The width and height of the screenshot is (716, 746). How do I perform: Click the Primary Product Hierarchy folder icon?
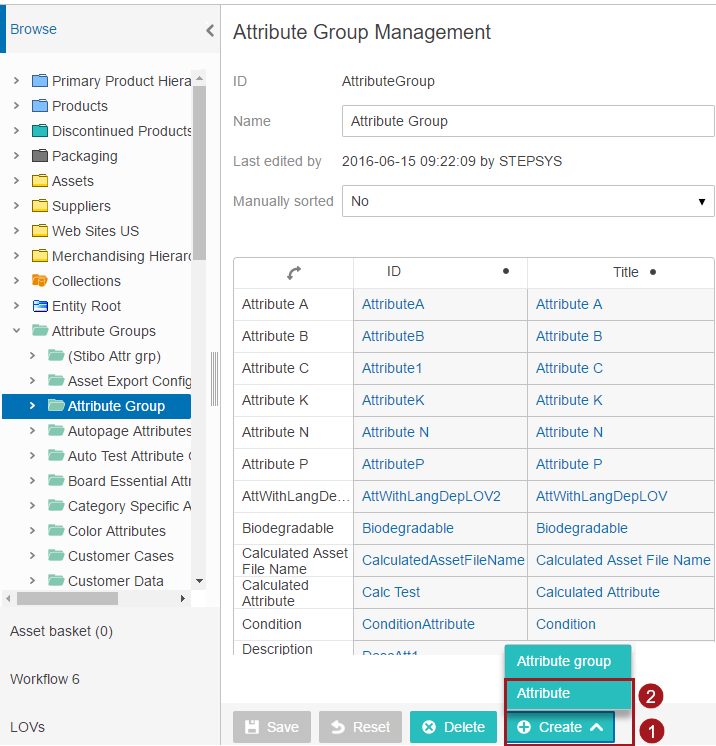[x=40, y=81]
